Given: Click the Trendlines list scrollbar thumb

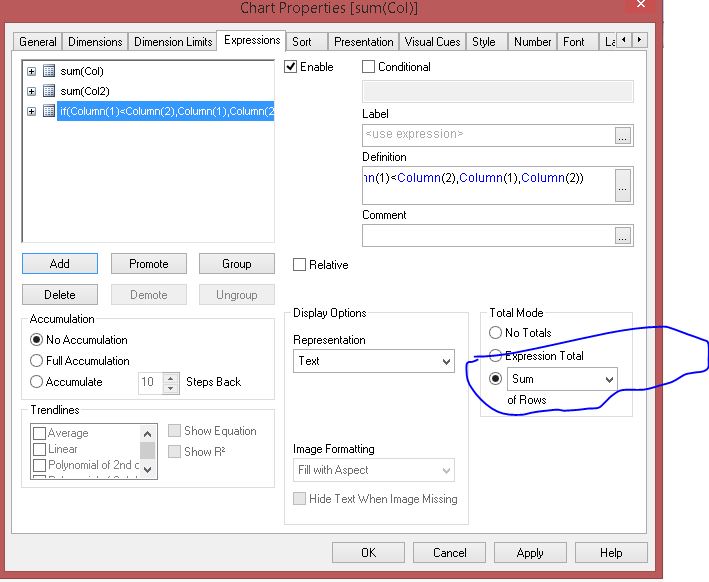Looking at the screenshot, I should tap(147, 450).
